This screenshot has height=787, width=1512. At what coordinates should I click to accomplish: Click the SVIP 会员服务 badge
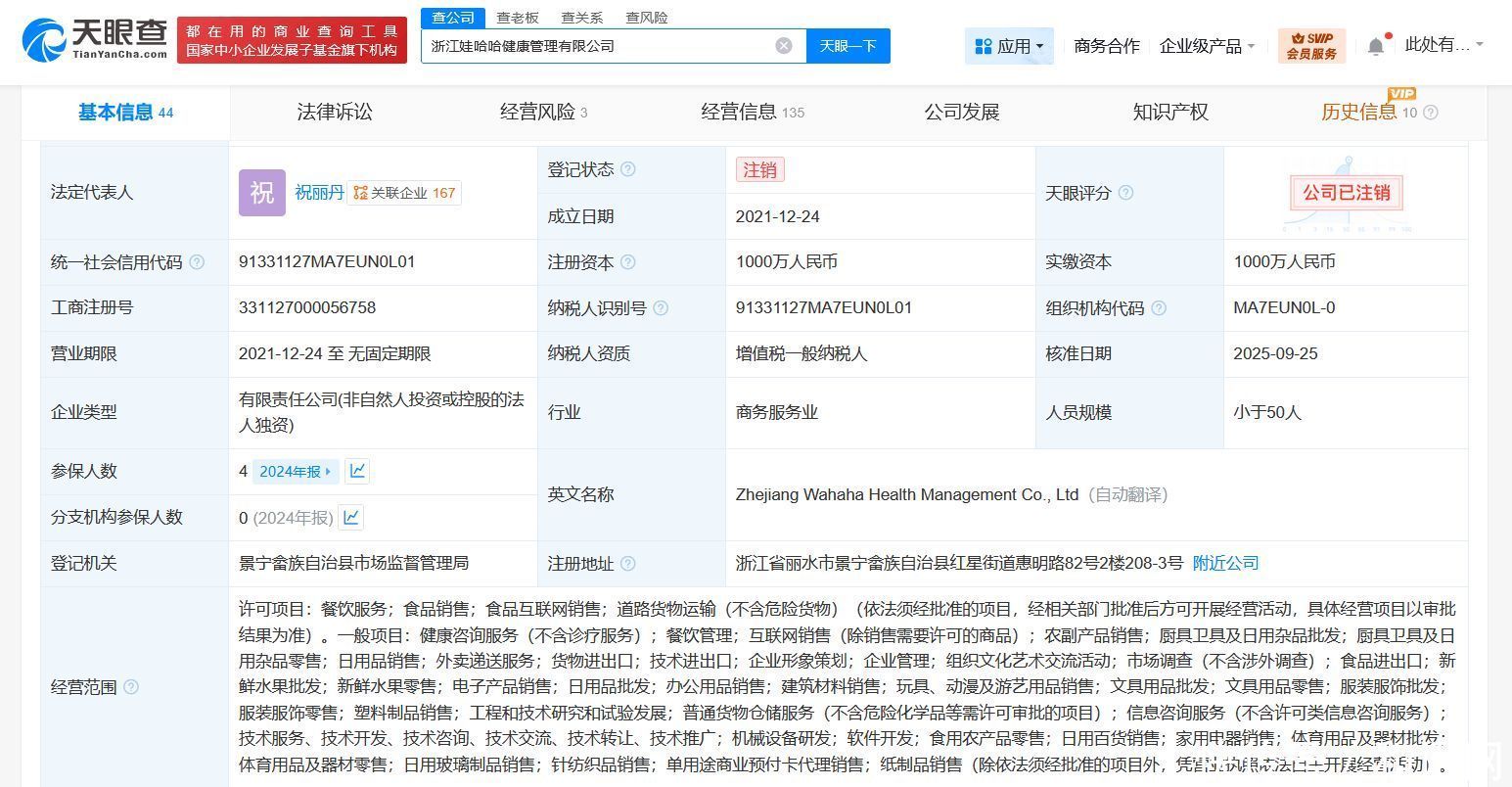(x=1311, y=46)
